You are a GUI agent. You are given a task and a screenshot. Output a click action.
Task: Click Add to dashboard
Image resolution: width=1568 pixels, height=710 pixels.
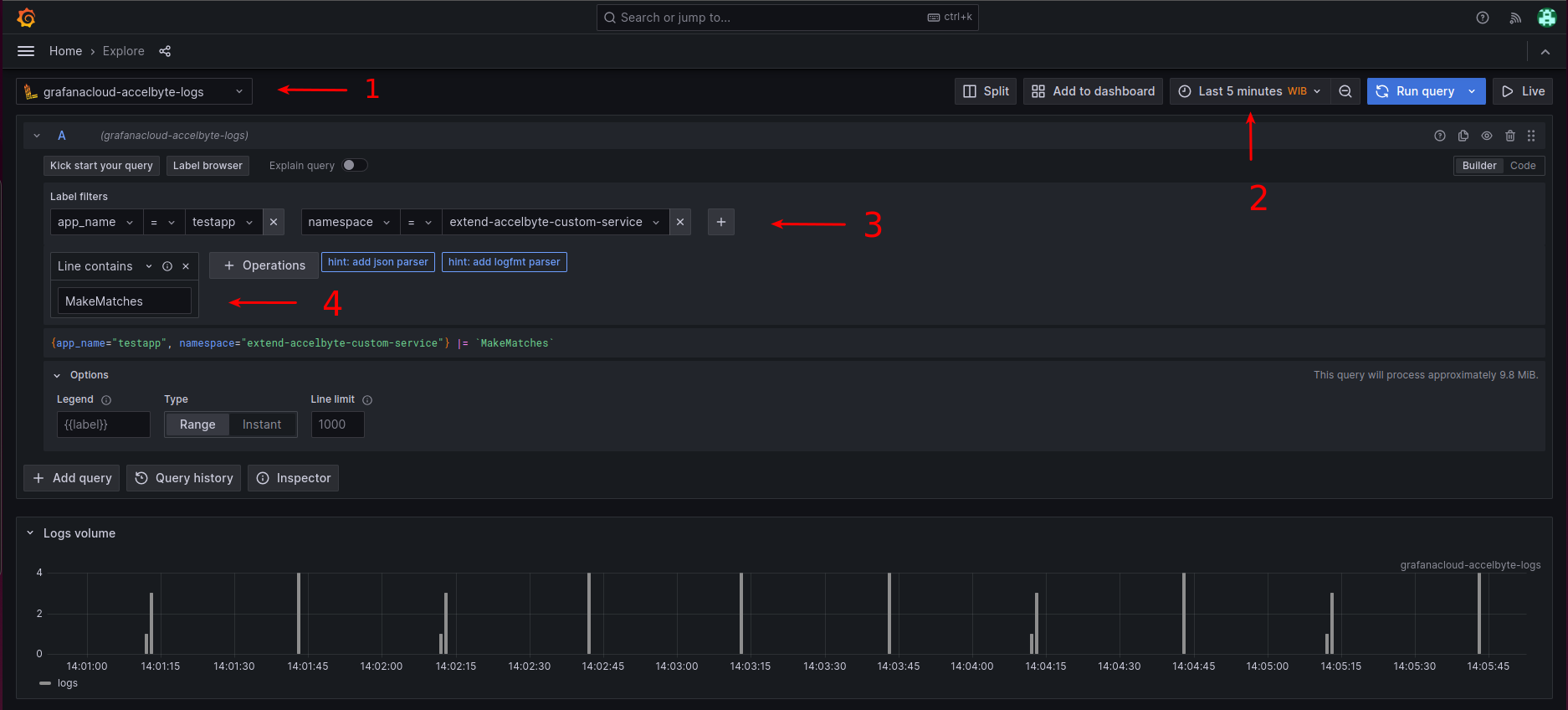click(x=1093, y=91)
